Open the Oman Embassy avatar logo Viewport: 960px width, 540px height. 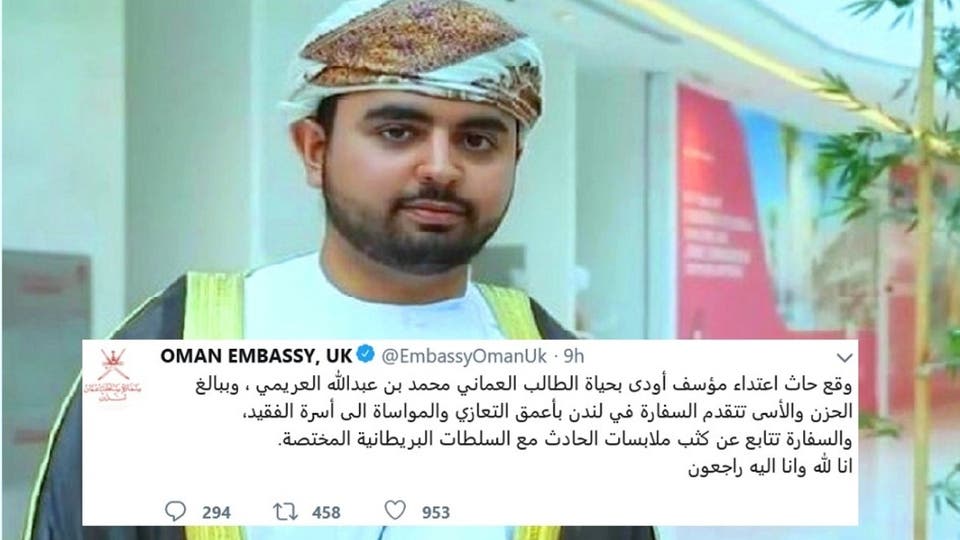click(114, 375)
